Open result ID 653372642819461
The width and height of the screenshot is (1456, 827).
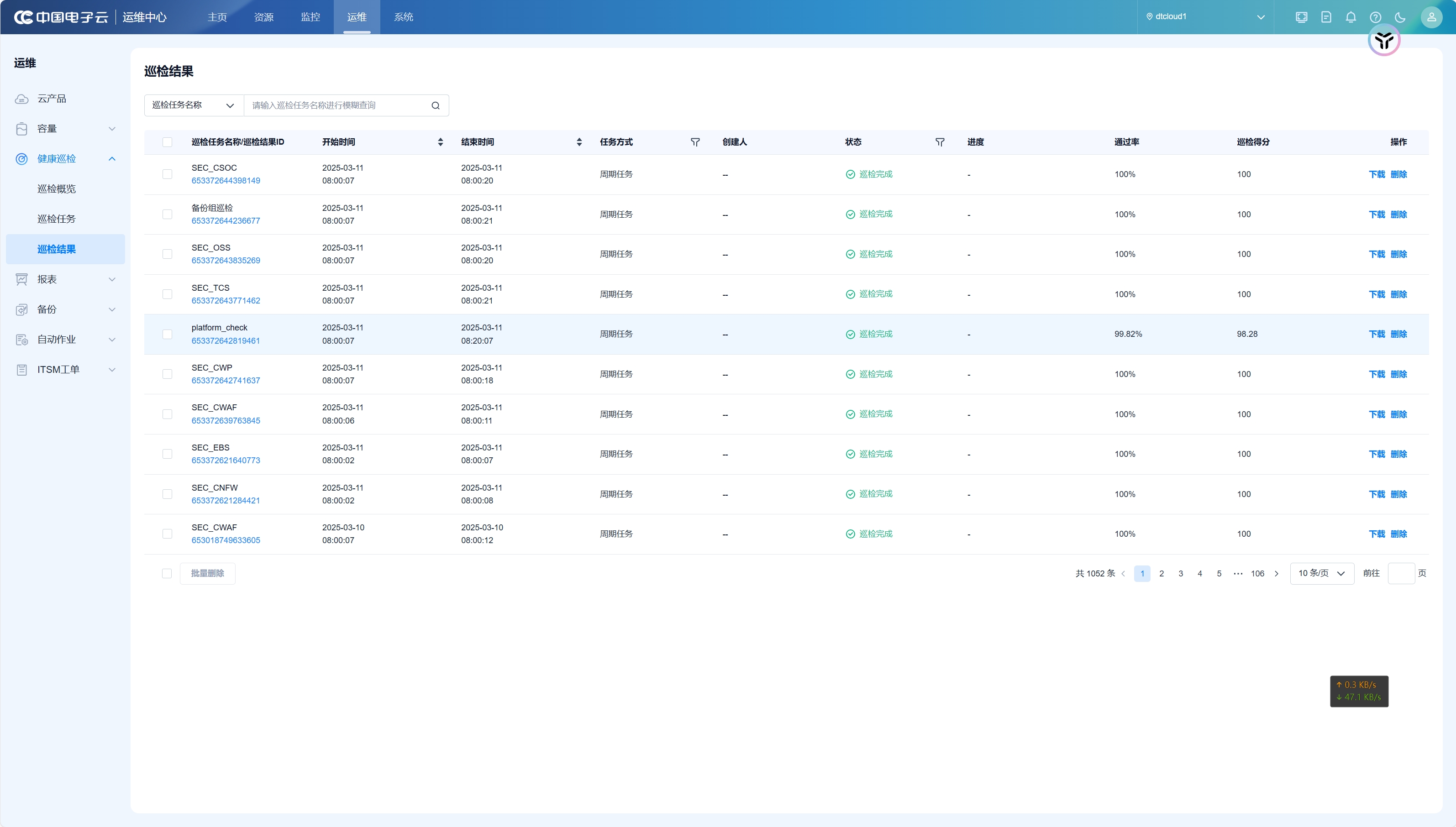[x=226, y=341]
